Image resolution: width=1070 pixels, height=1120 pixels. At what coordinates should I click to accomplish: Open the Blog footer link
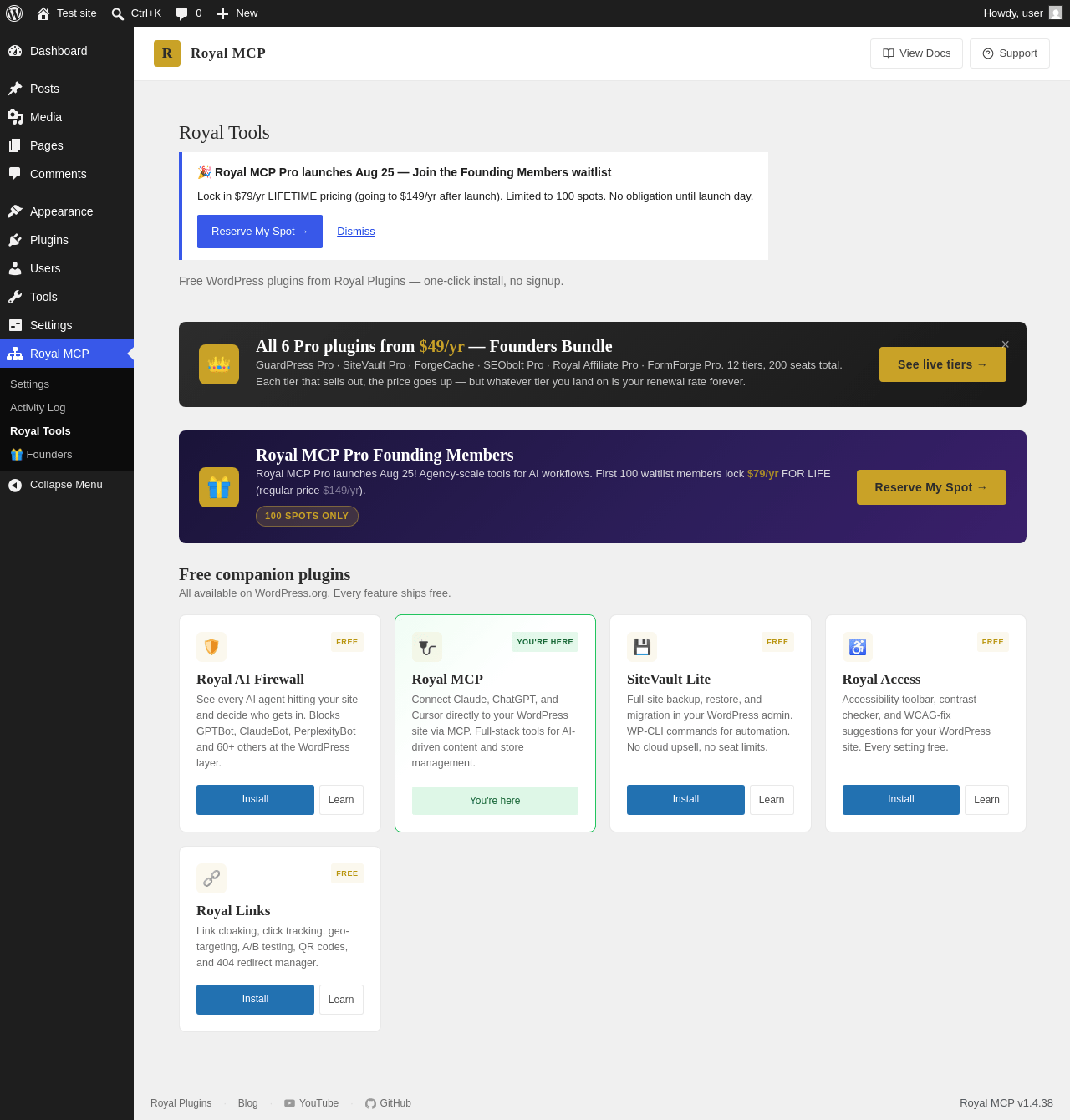248,1103
